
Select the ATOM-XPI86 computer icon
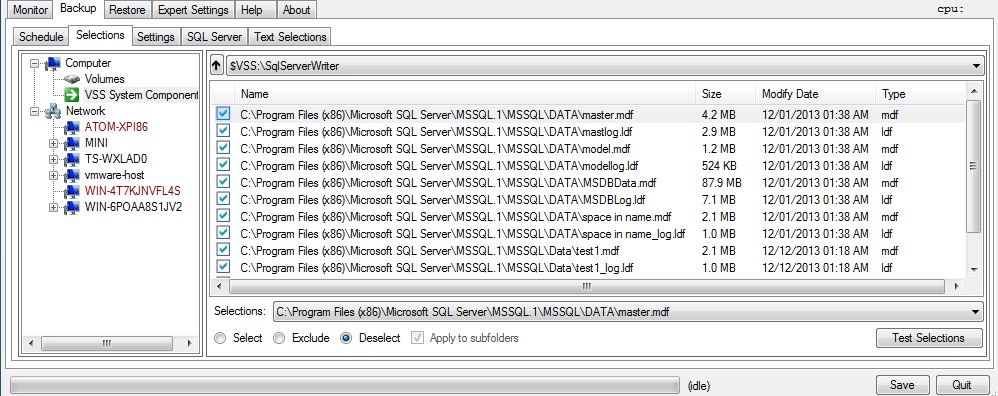coord(72,127)
